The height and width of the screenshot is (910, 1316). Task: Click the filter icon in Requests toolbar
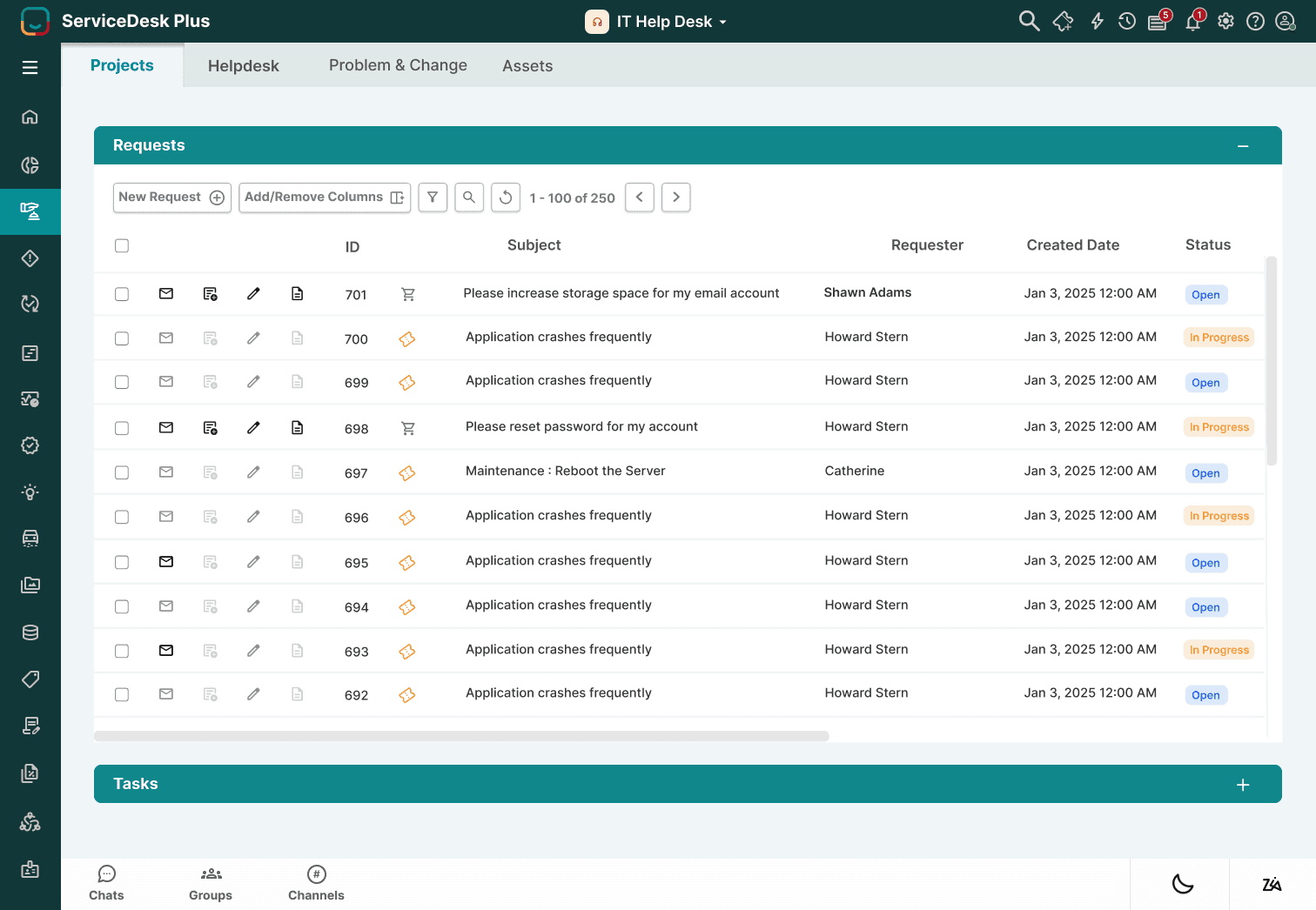pyautogui.click(x=433, y=197)
